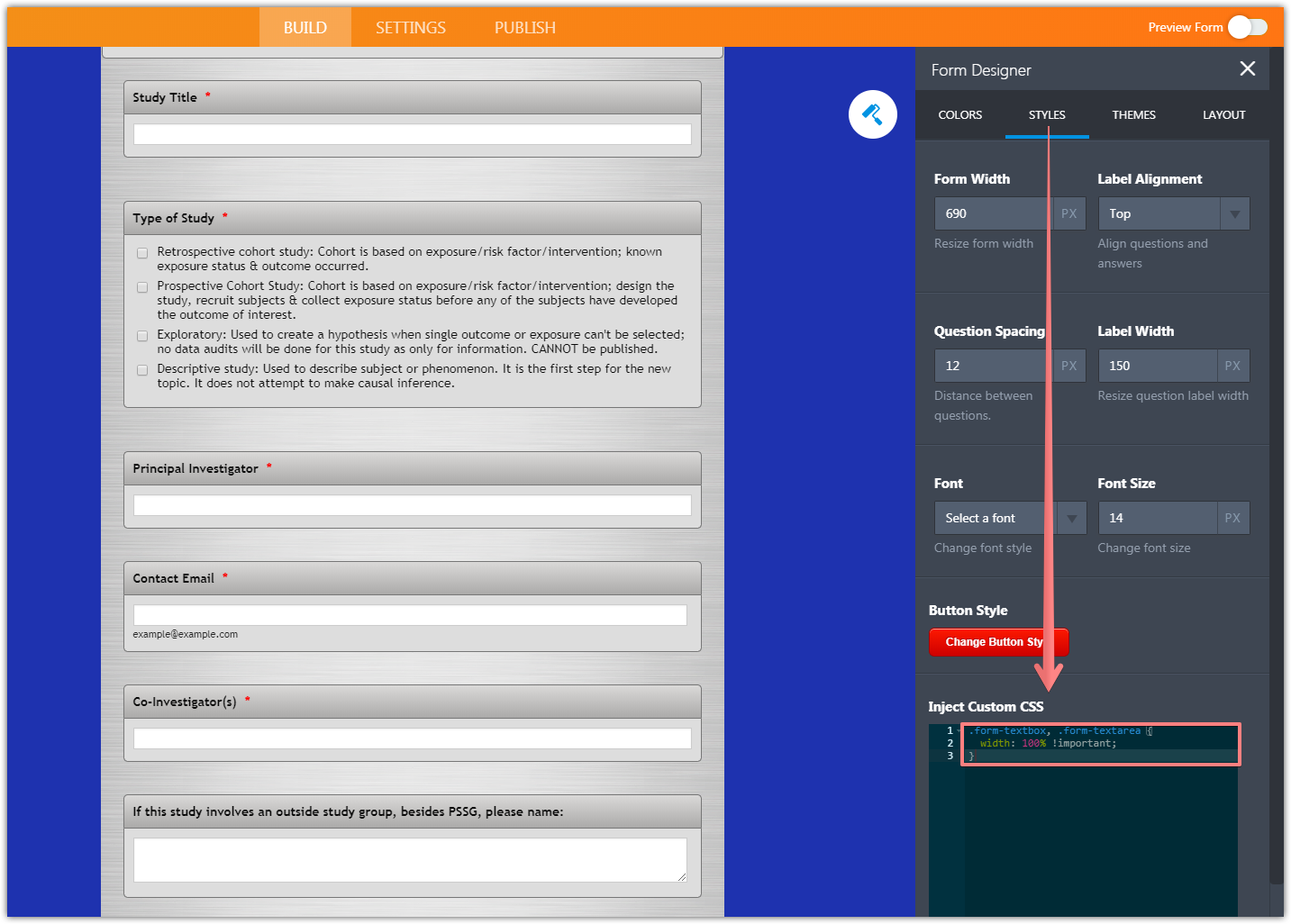Image resolution: width=1291 pixels, height=924 pixels.
Task: Close the Form Designer panel
Action: 1247,69
